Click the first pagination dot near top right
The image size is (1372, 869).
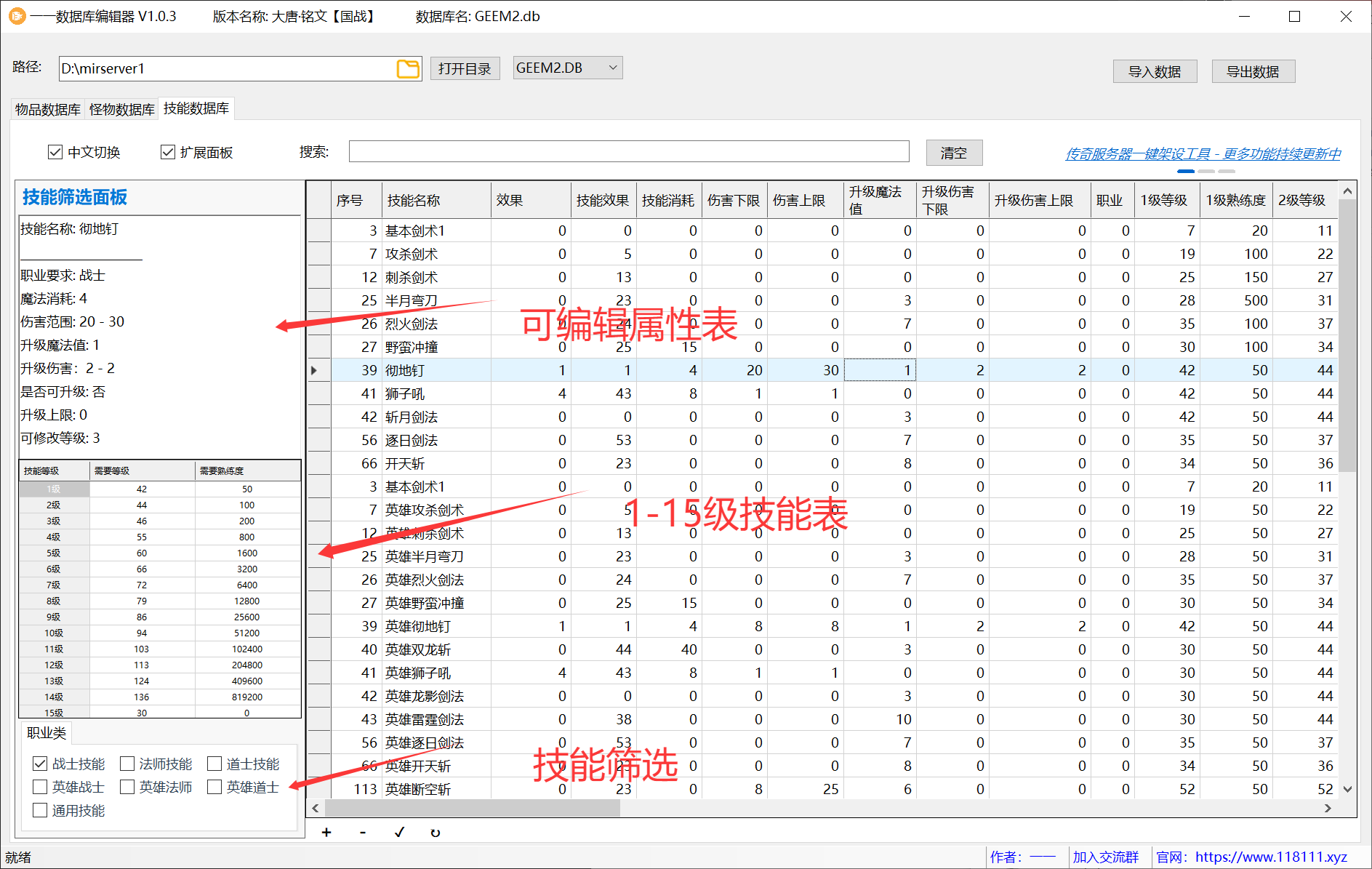click(1186, 171)
